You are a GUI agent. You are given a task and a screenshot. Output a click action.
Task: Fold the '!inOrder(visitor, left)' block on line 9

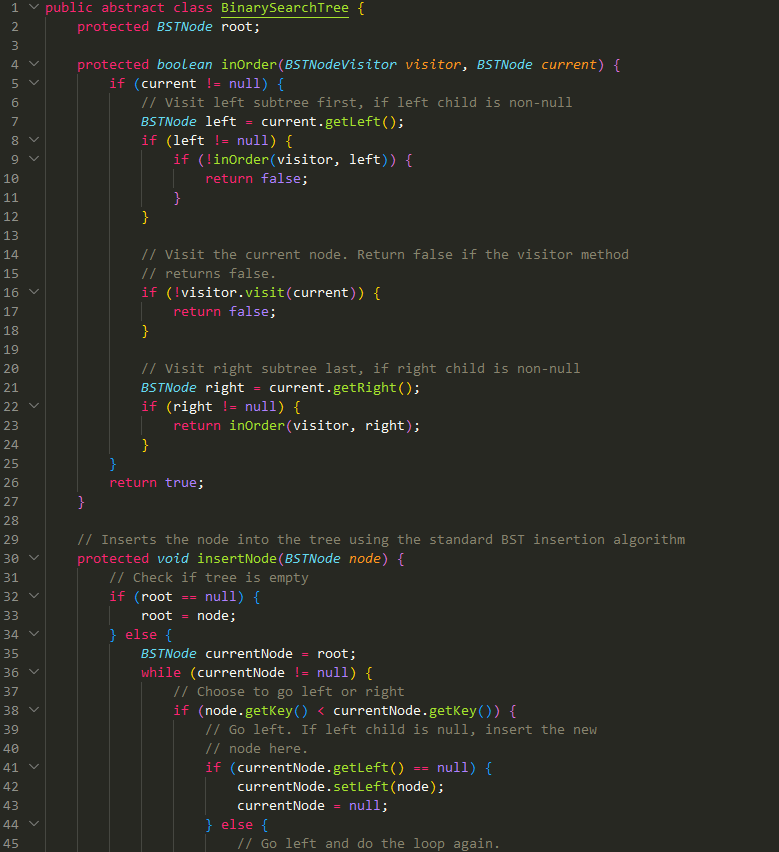(x=34, y=159)
